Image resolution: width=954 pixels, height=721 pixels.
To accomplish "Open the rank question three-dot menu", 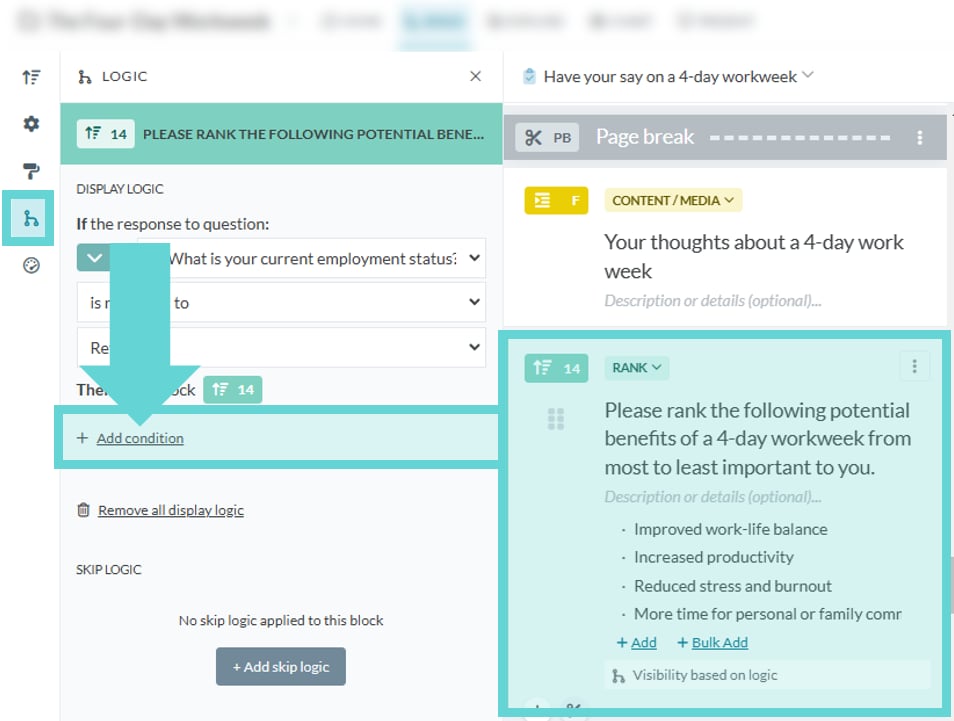I will pyautogui.click(x=914, y=366).
